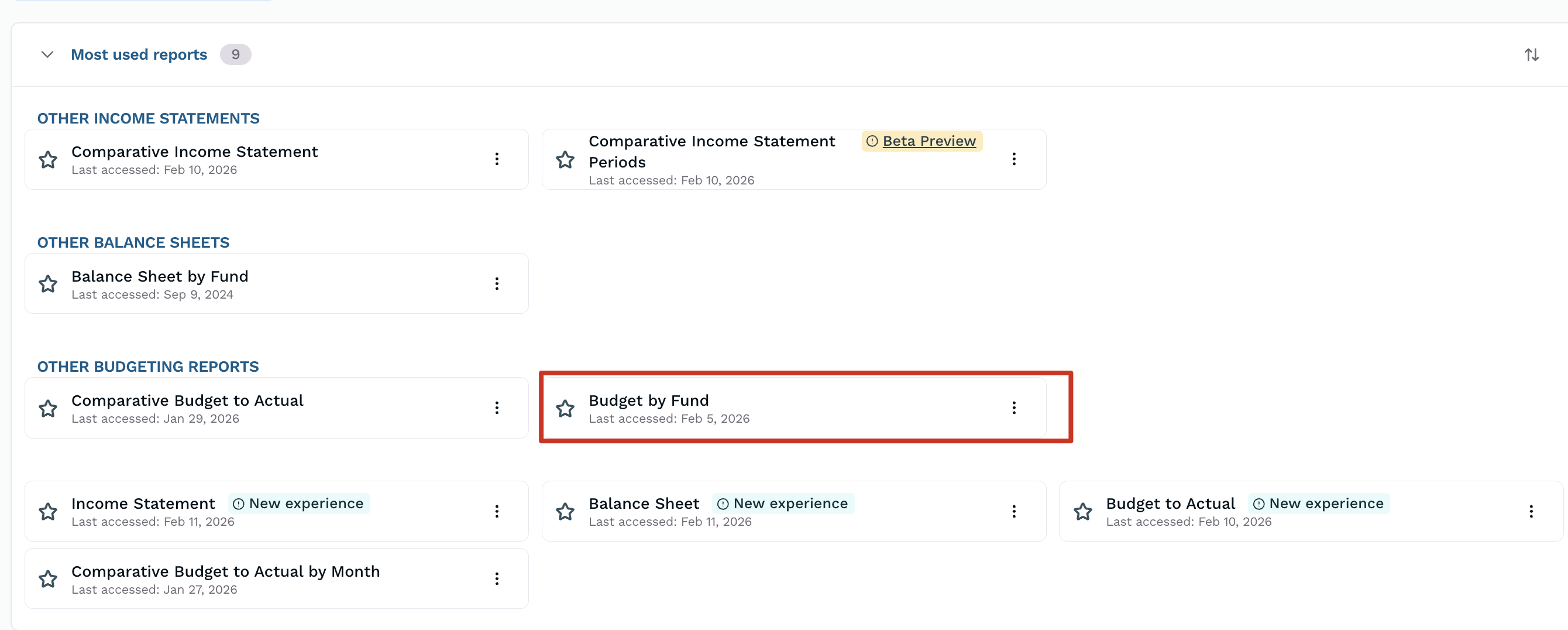Collapse the Most used reports section

(x=47, y=55)
